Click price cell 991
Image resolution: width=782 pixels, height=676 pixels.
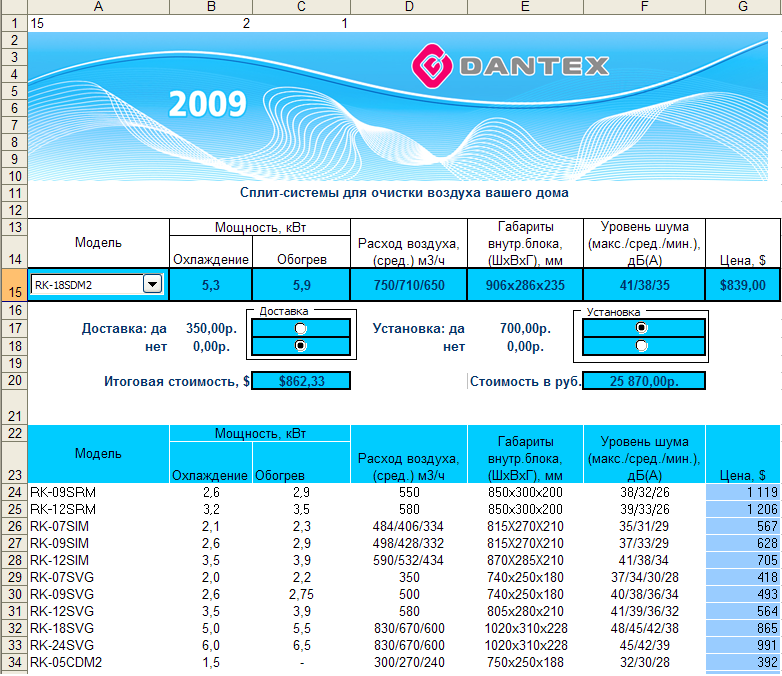743,645
